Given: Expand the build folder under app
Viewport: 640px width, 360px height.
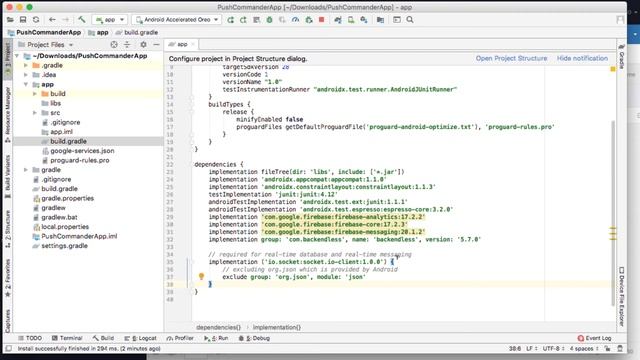Looking at the screenshot, I should [x=35, y=94].
